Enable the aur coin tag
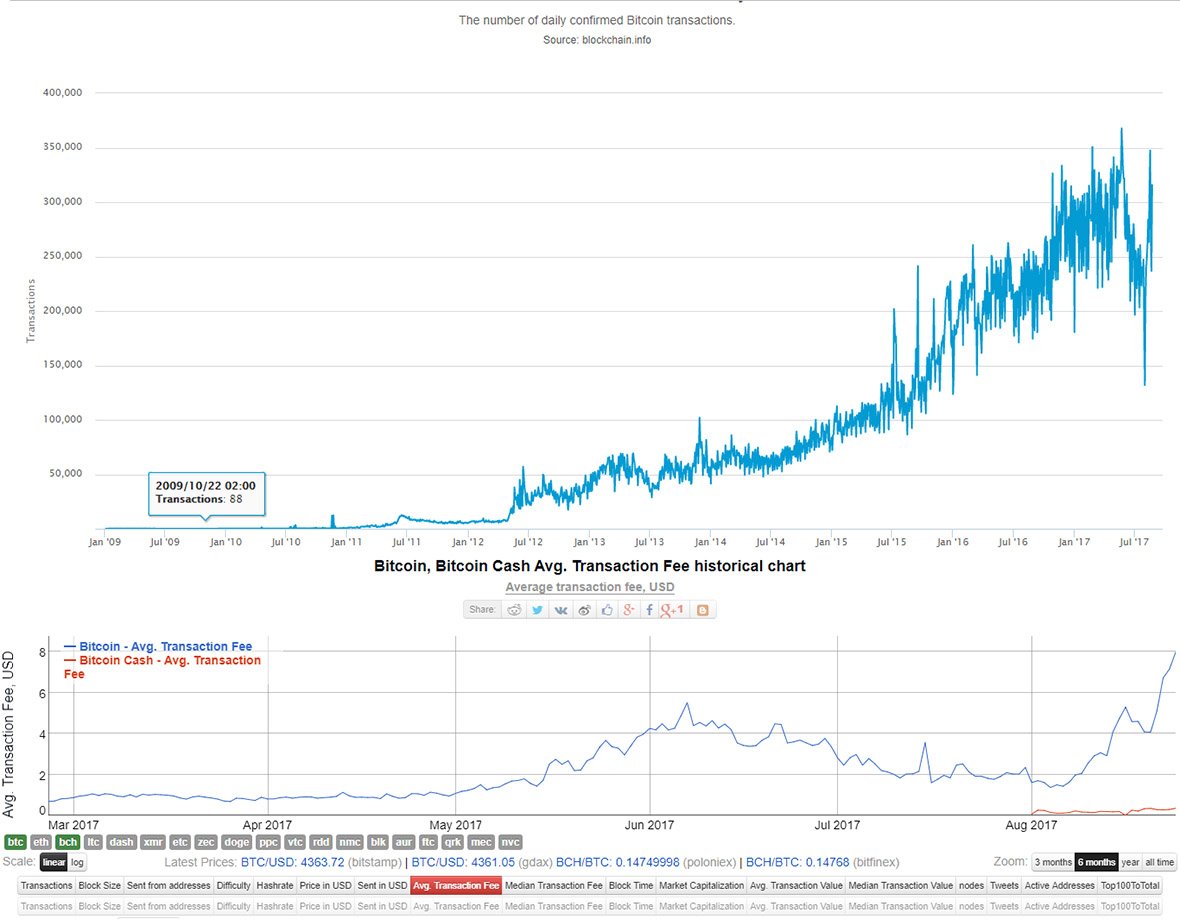 pyautogui.click(x=404, y=842)
